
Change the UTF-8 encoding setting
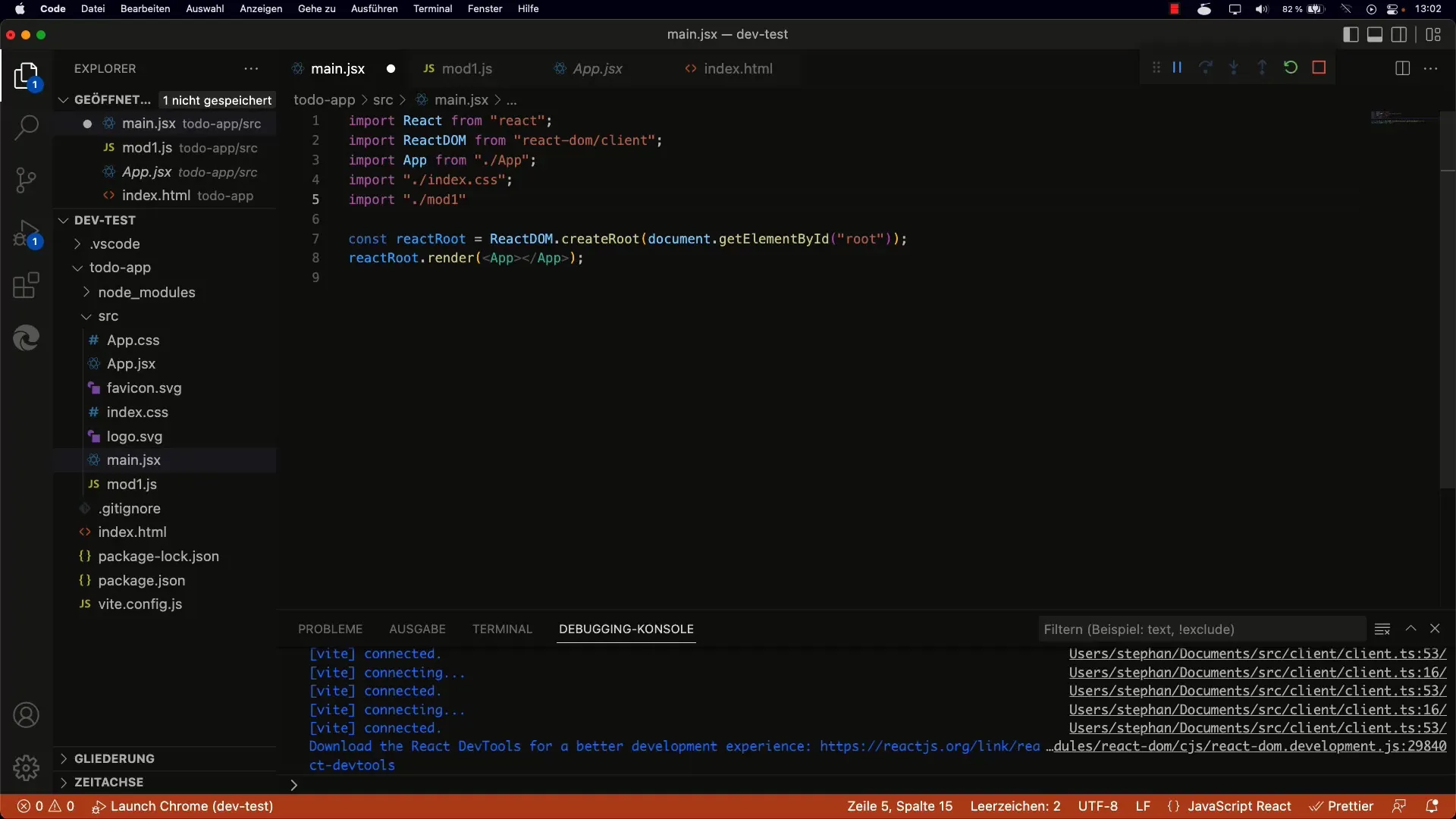1097,806
